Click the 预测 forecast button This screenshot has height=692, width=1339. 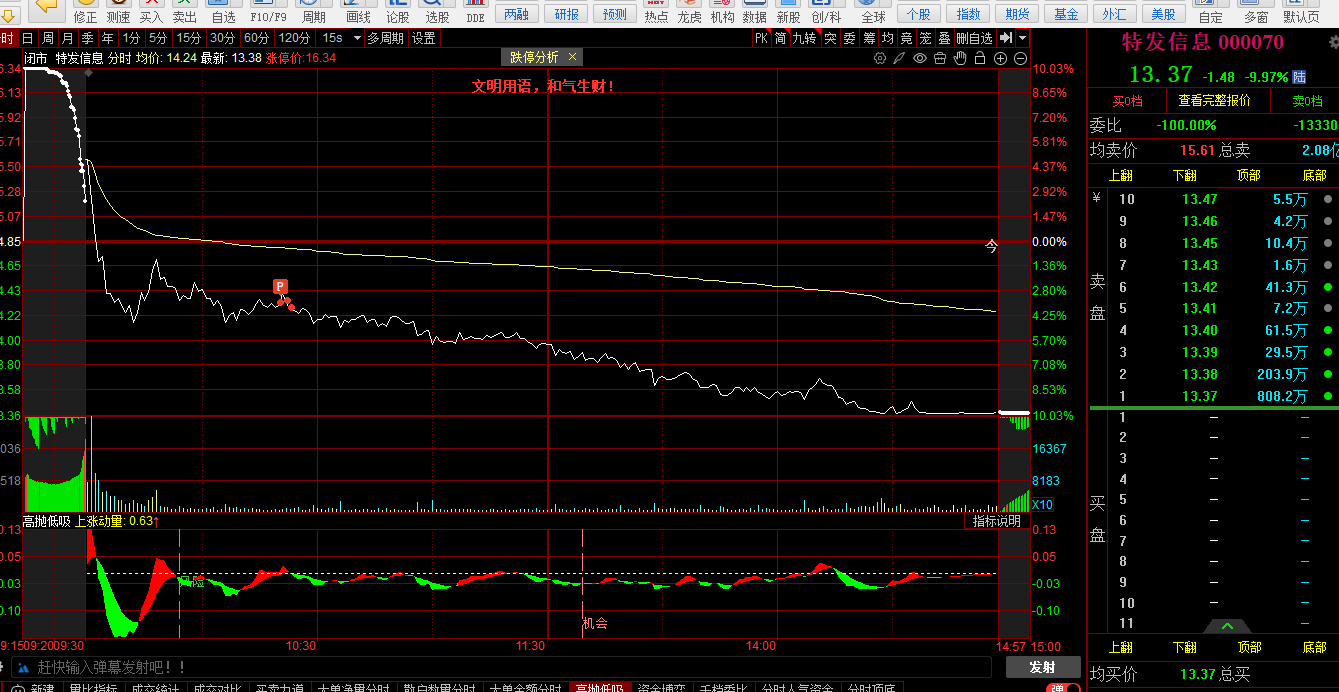616,14
